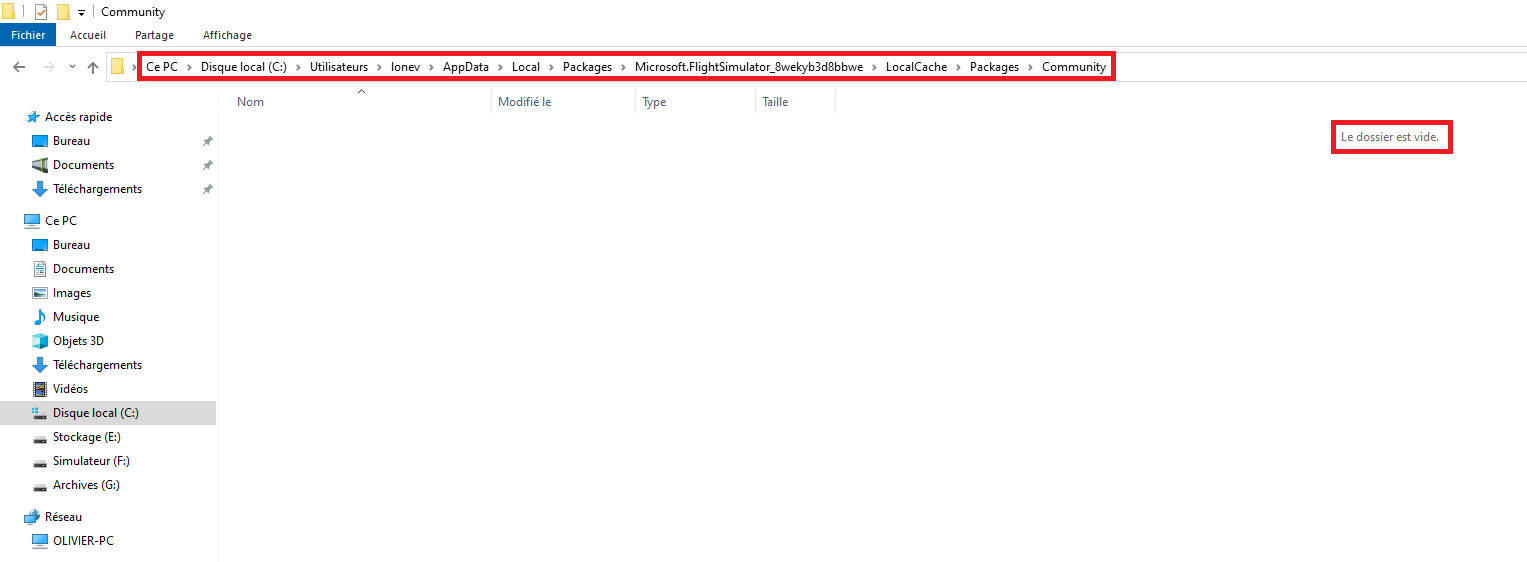Expand the chevron after Utilisateurs breadcrumb
Screen dimensions: 1527x562
(380, 67)
